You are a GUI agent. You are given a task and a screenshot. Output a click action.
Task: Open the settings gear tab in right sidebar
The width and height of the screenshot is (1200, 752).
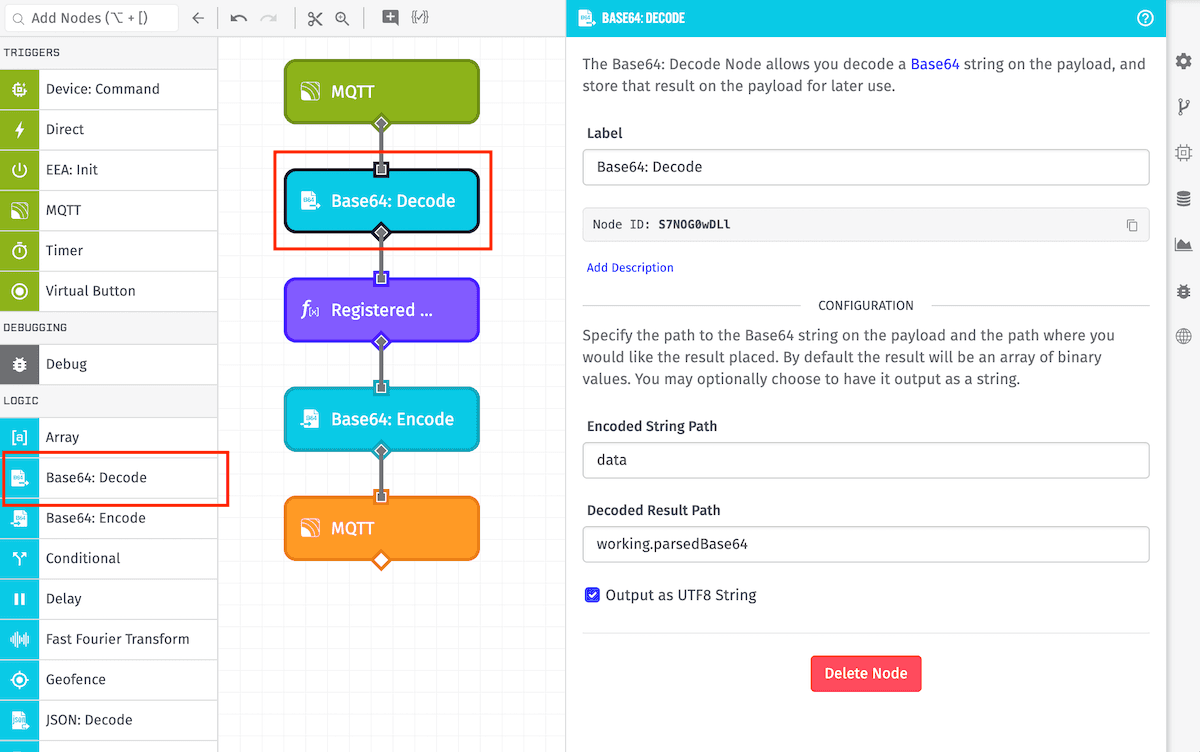[x=1184, y=62]
